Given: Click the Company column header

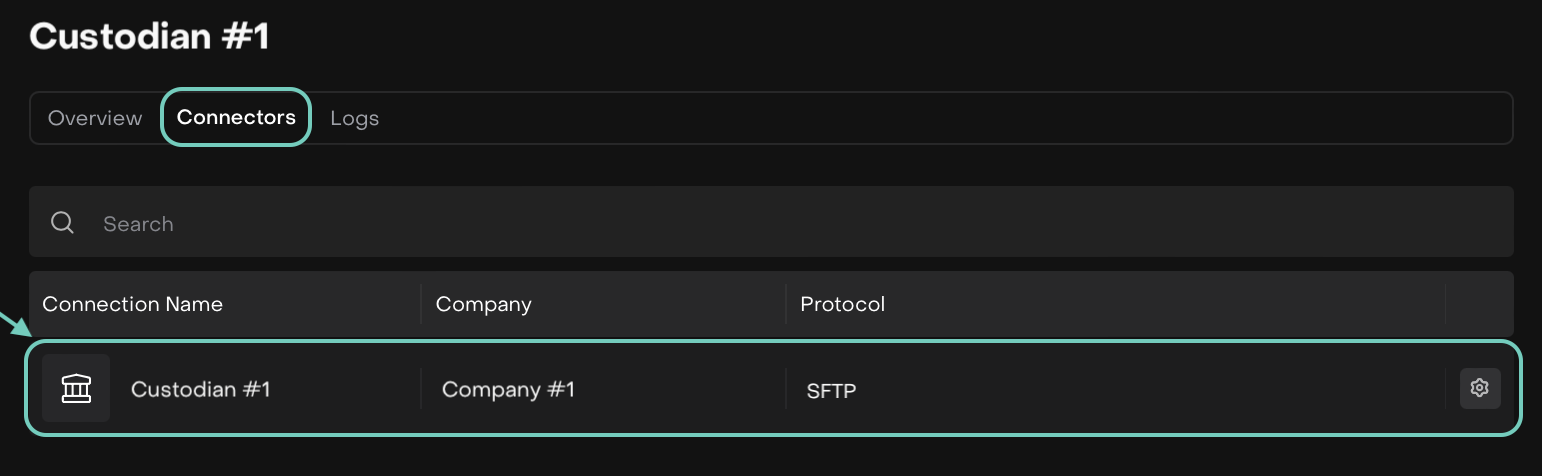Looking at the screenshot, I should click(x=484, y=304).
